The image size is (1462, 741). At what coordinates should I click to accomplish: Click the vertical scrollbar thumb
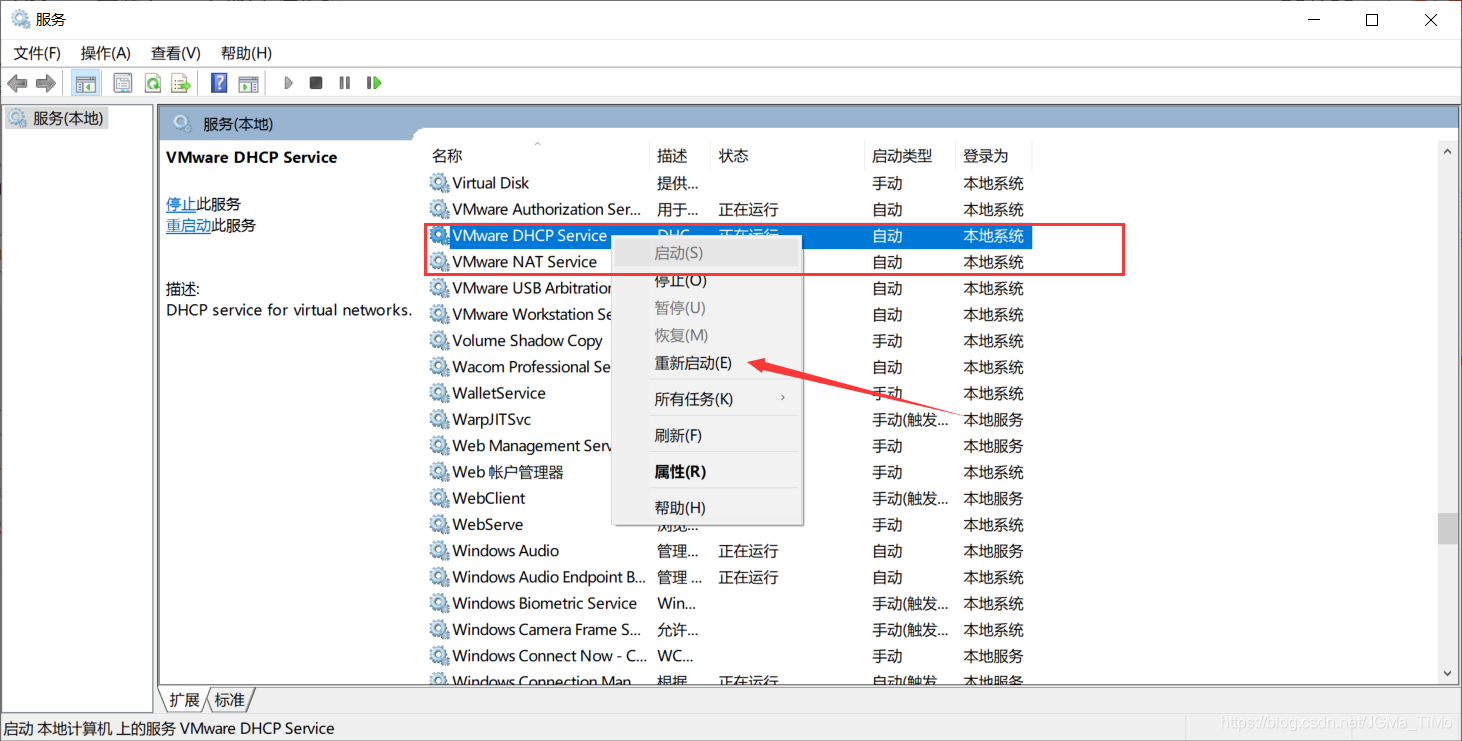tap(1447, 529)
